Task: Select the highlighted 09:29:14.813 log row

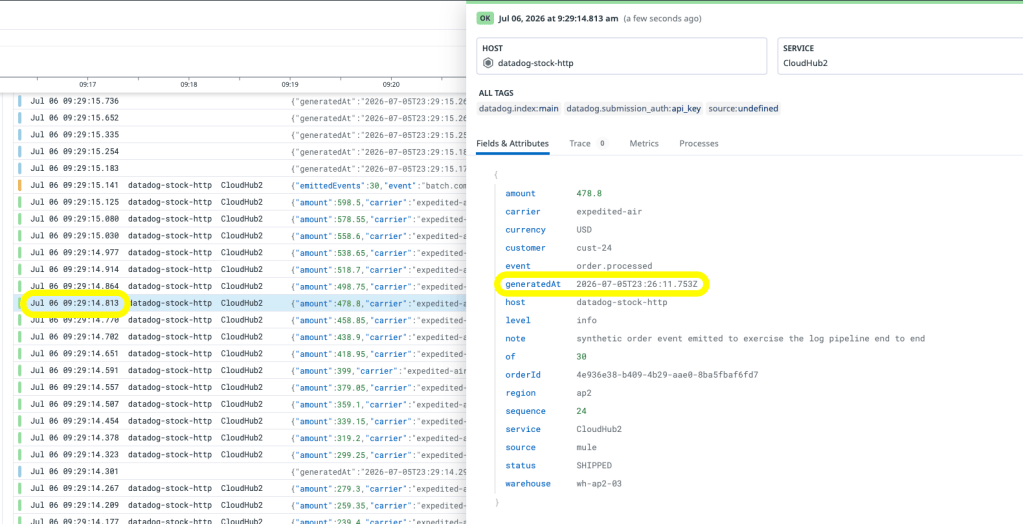Action: (x=240, y=303)
